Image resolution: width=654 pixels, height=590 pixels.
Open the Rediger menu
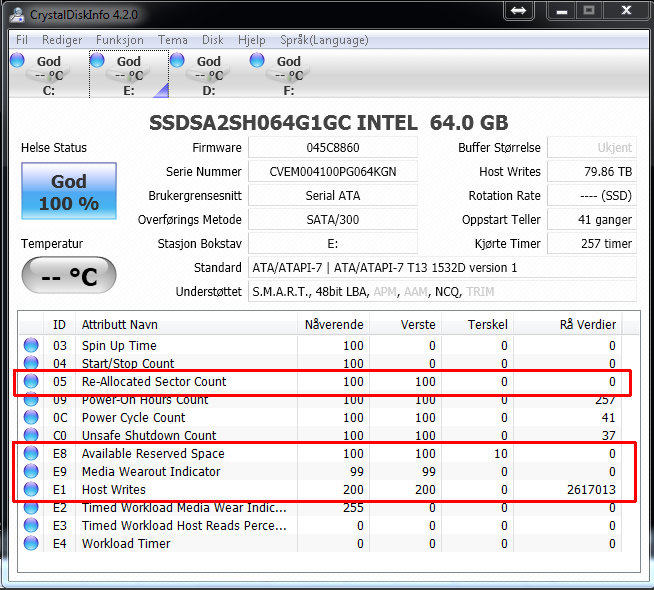pyautogui.click(x=62, y=40)
